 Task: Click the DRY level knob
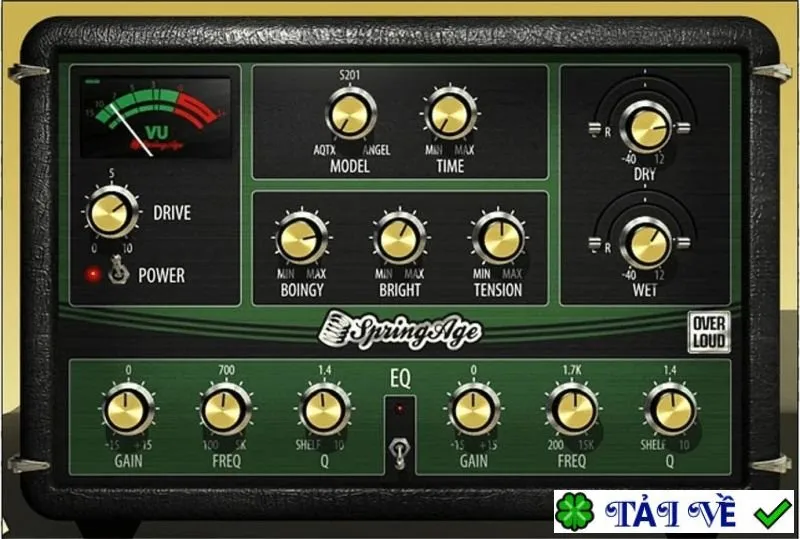pyautogui.click(x=645, y=128)
